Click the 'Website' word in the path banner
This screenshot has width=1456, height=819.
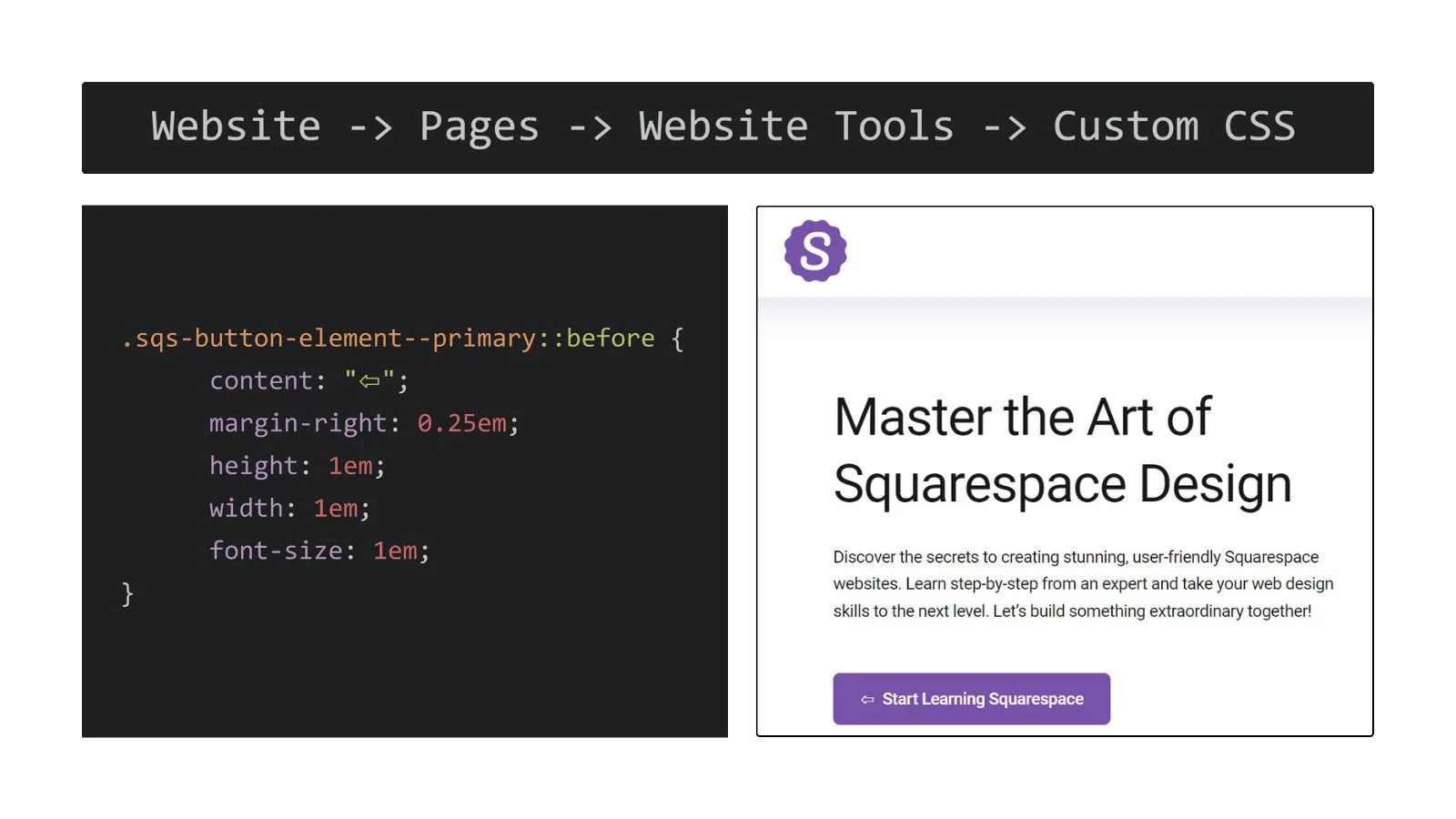(236, 126)
